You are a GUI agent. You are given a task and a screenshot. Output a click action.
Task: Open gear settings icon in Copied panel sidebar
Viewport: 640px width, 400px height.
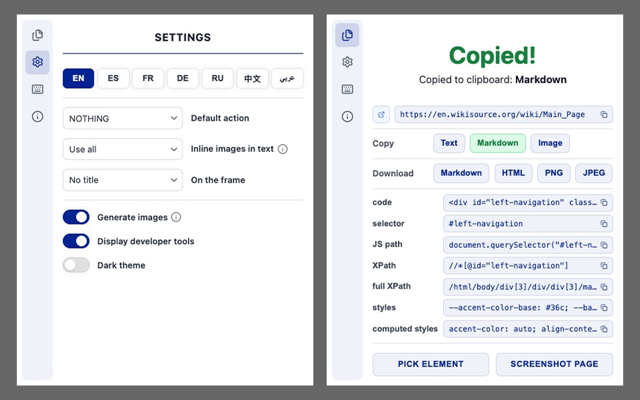[x=347, y=62]
